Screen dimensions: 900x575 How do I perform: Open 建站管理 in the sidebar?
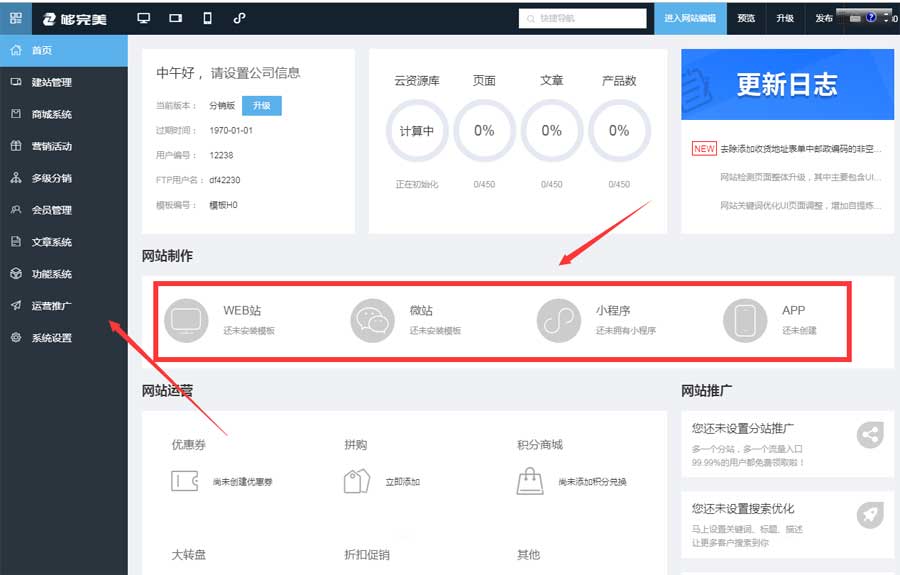51,82
